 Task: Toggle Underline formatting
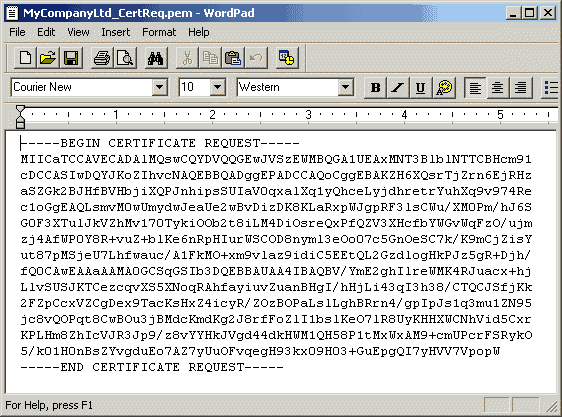(x=420, y=87)
